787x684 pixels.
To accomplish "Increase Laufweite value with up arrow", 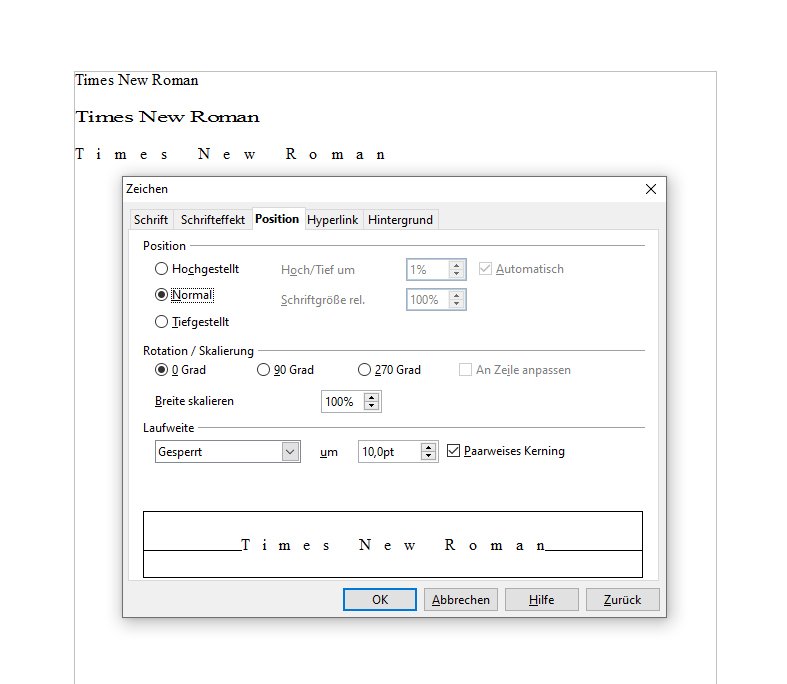I will (428, 447).
